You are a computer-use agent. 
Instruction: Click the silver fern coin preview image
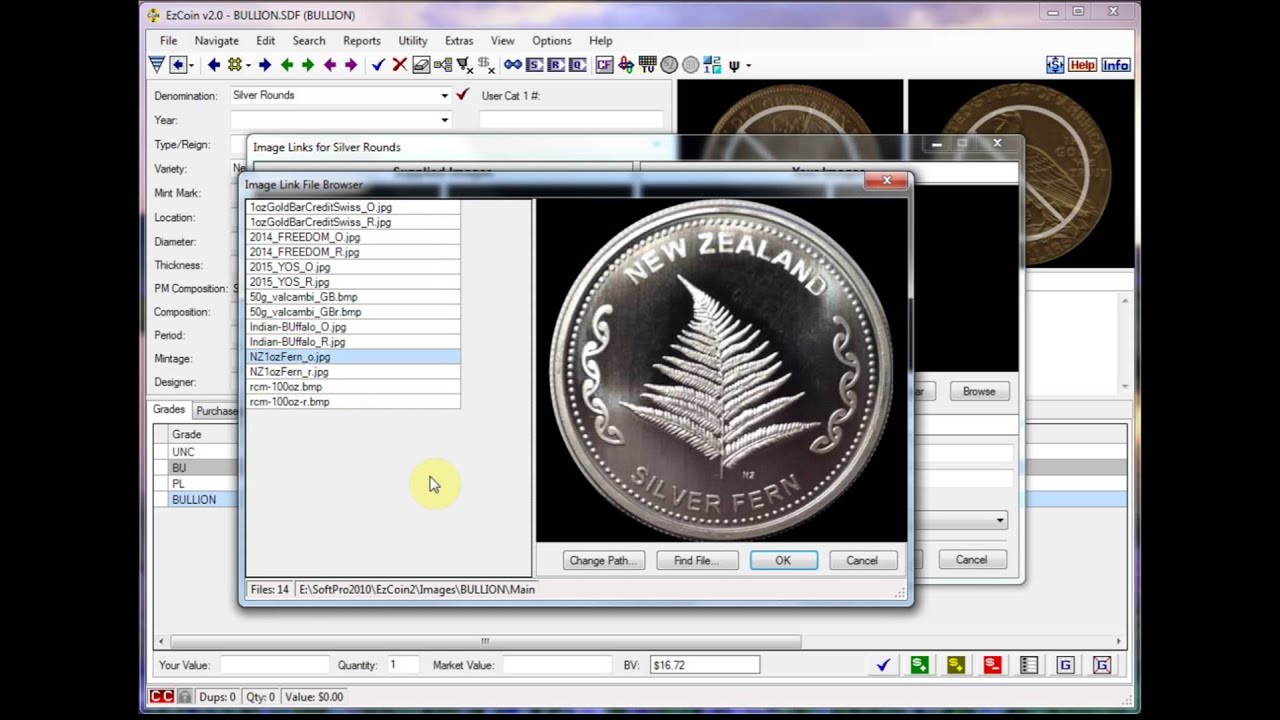(x=721, y=370)
